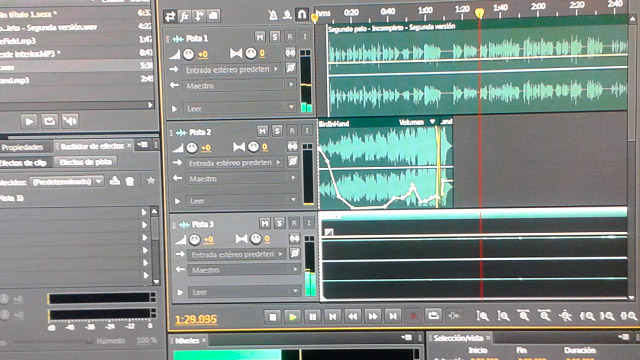The height and width of the screenshot is (360, 640).
Task: Pause playback in transport bar
Action: pos(313,317)
